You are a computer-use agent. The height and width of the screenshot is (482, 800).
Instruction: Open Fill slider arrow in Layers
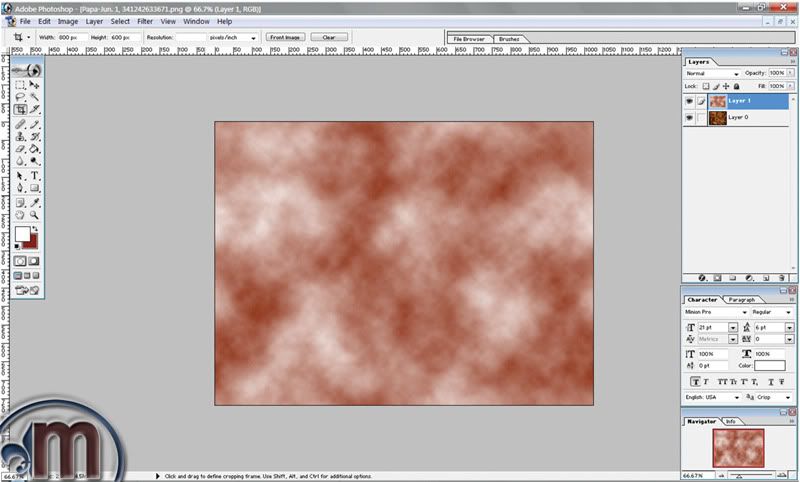click(x=790, y=86)
